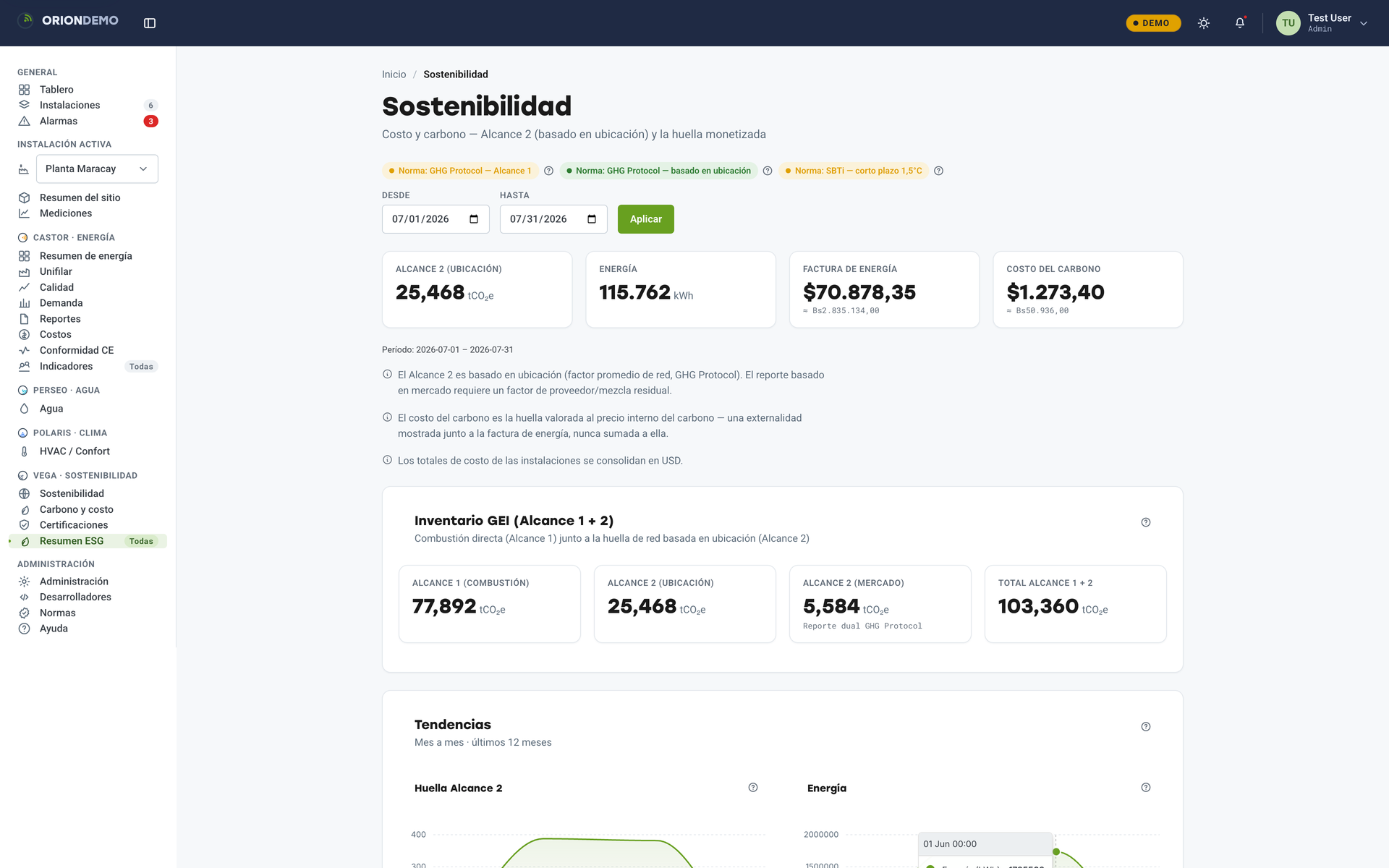Open the Test User account menu
Screen dimensions: 1389x868
tap(1322, 23)
